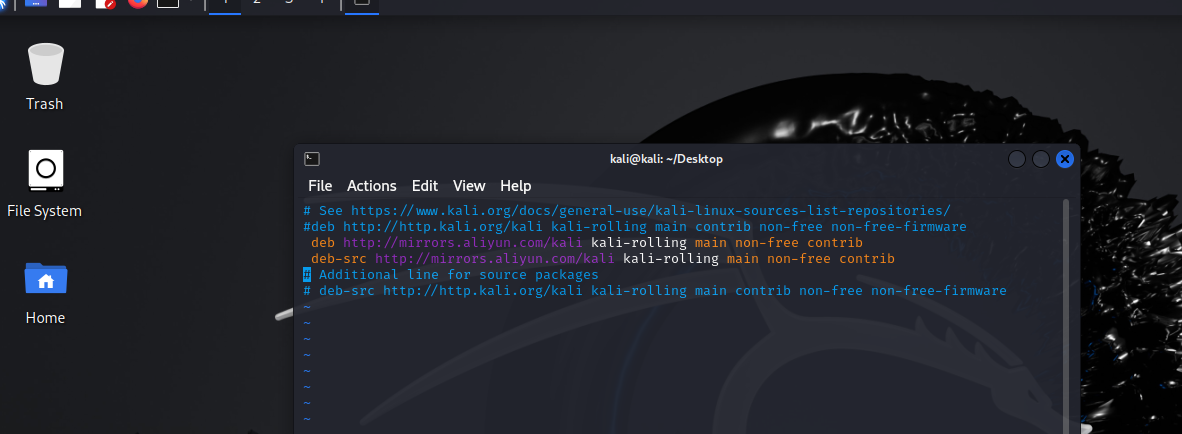Open the terminal Edit menu

pyautogui.click(x=425, y=186)
